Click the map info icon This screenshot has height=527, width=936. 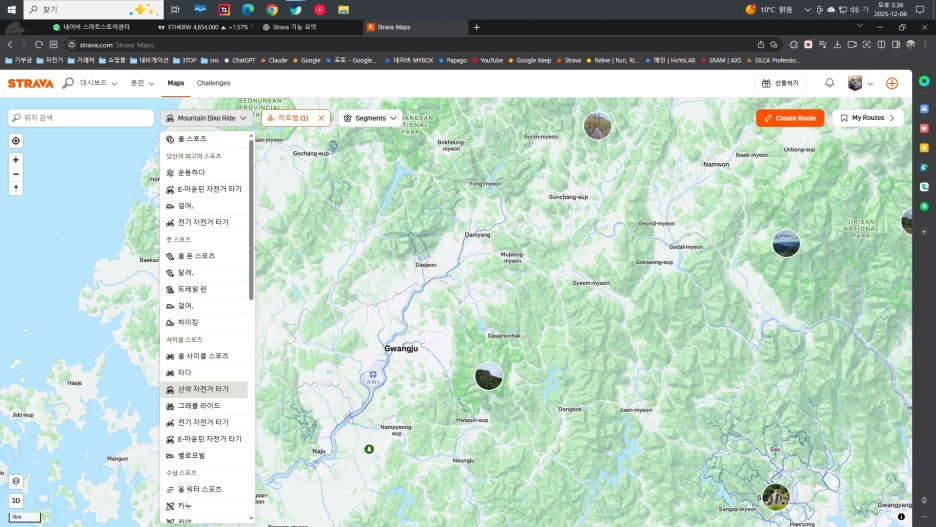(x=901, y=517)
